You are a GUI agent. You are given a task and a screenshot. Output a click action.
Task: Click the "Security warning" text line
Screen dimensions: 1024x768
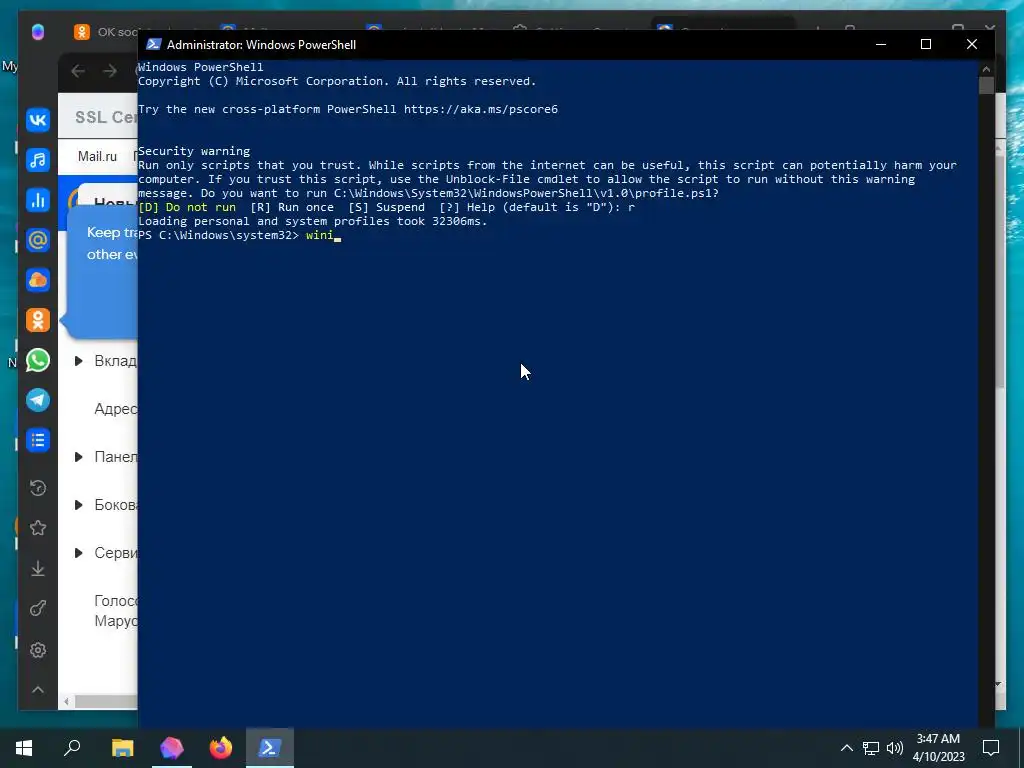point(194,151)
